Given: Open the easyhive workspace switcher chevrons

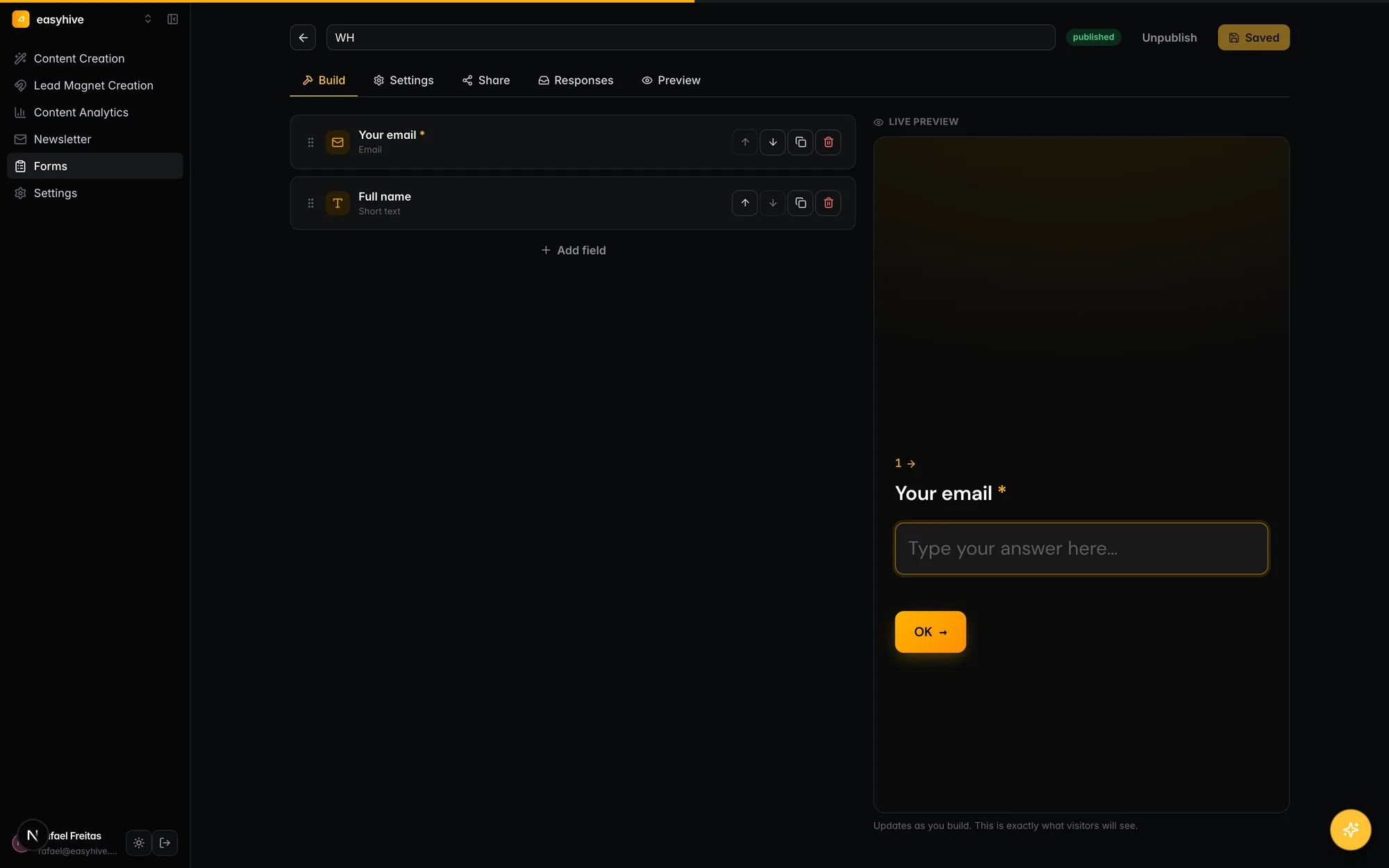Looking at the screenshot, I should (x=148, y=19).
